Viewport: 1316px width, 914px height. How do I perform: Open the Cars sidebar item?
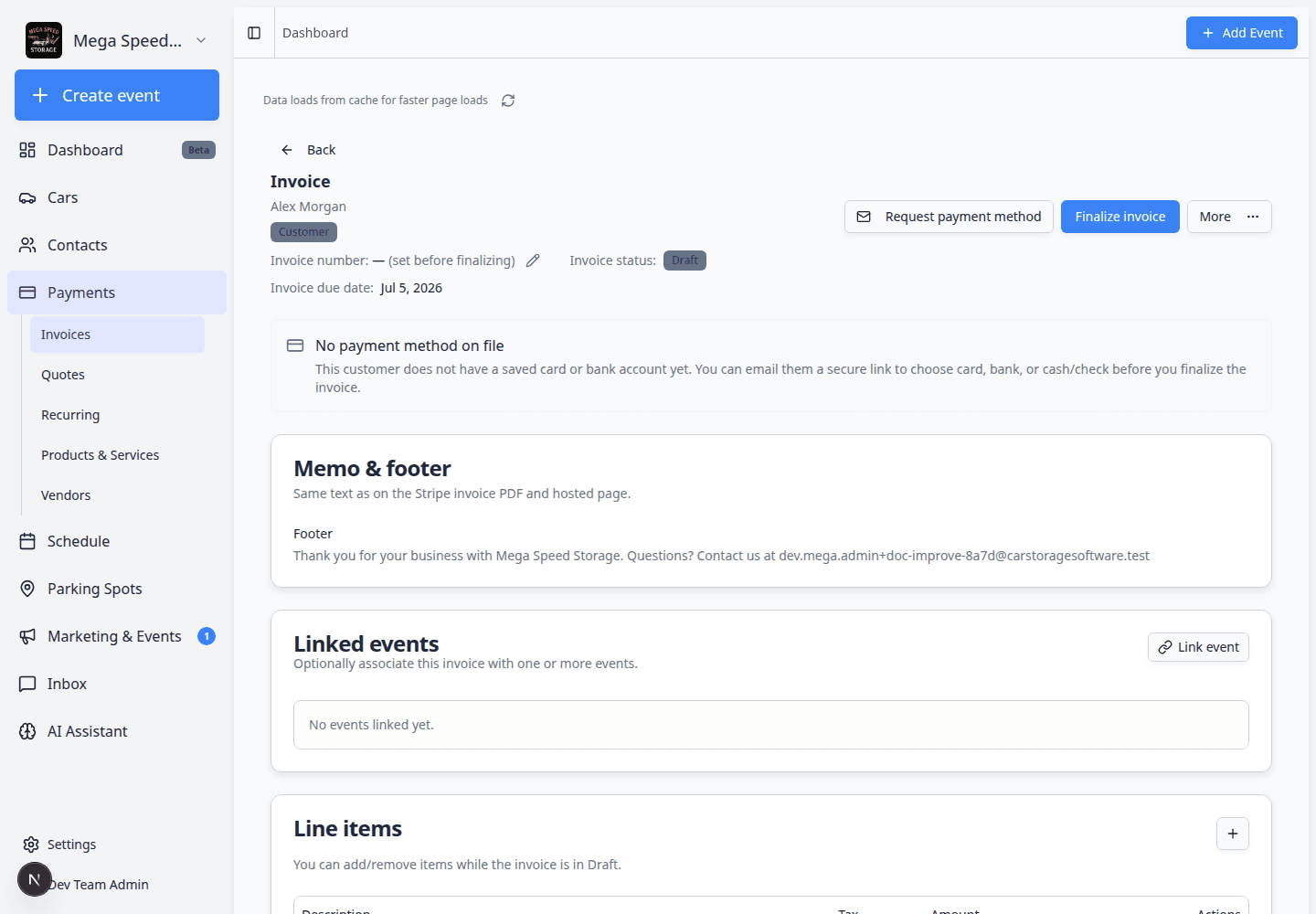point(117,197)
